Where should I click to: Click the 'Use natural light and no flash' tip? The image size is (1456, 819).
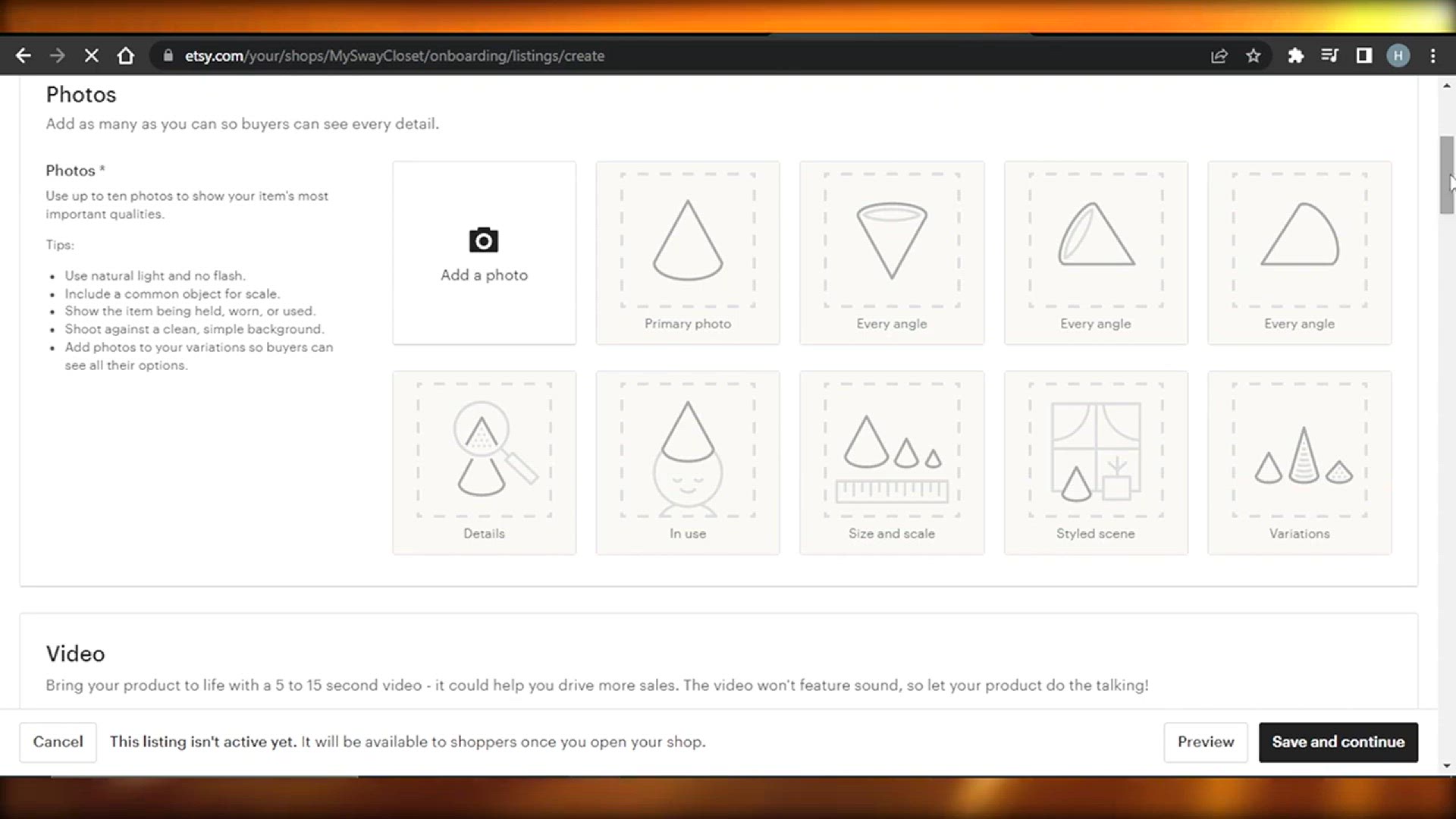click(155, 276)
